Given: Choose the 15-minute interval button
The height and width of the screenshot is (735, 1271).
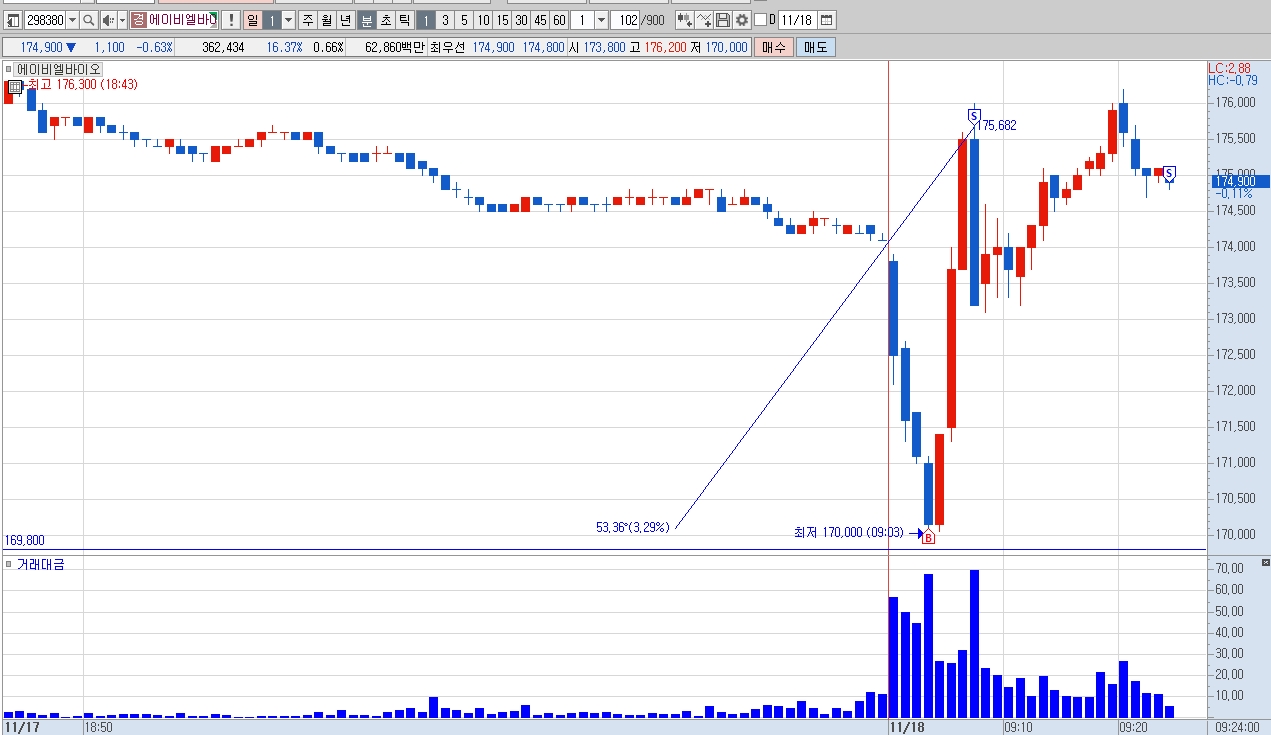Looking at the screenshot, I should (502, 20).
